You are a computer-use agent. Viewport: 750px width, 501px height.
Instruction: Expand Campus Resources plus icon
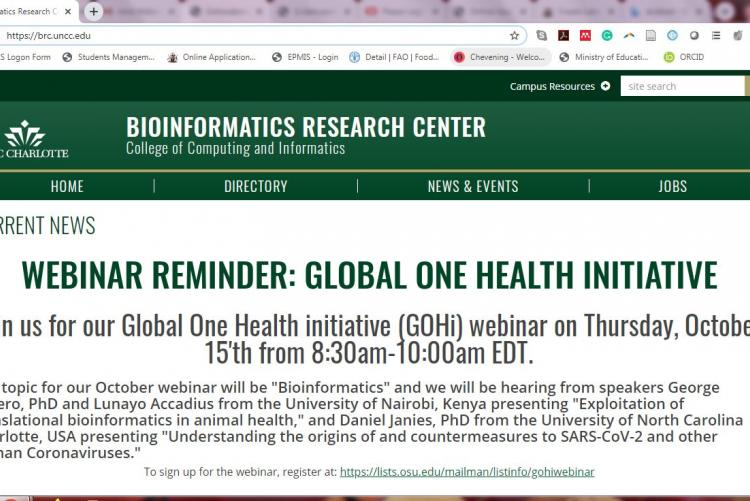point(605,86)
